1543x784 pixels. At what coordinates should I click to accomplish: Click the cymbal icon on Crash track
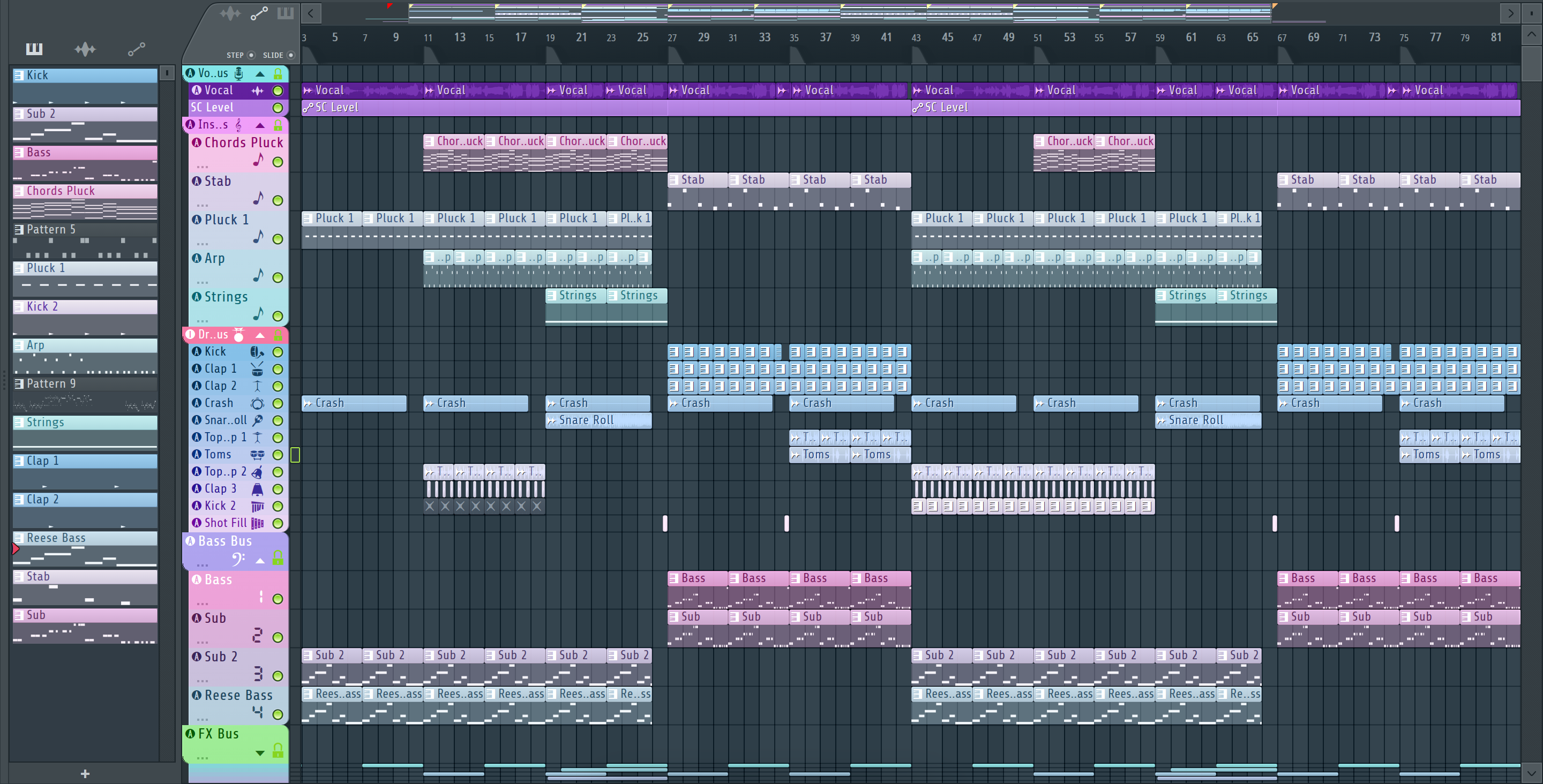pos(257,403)
